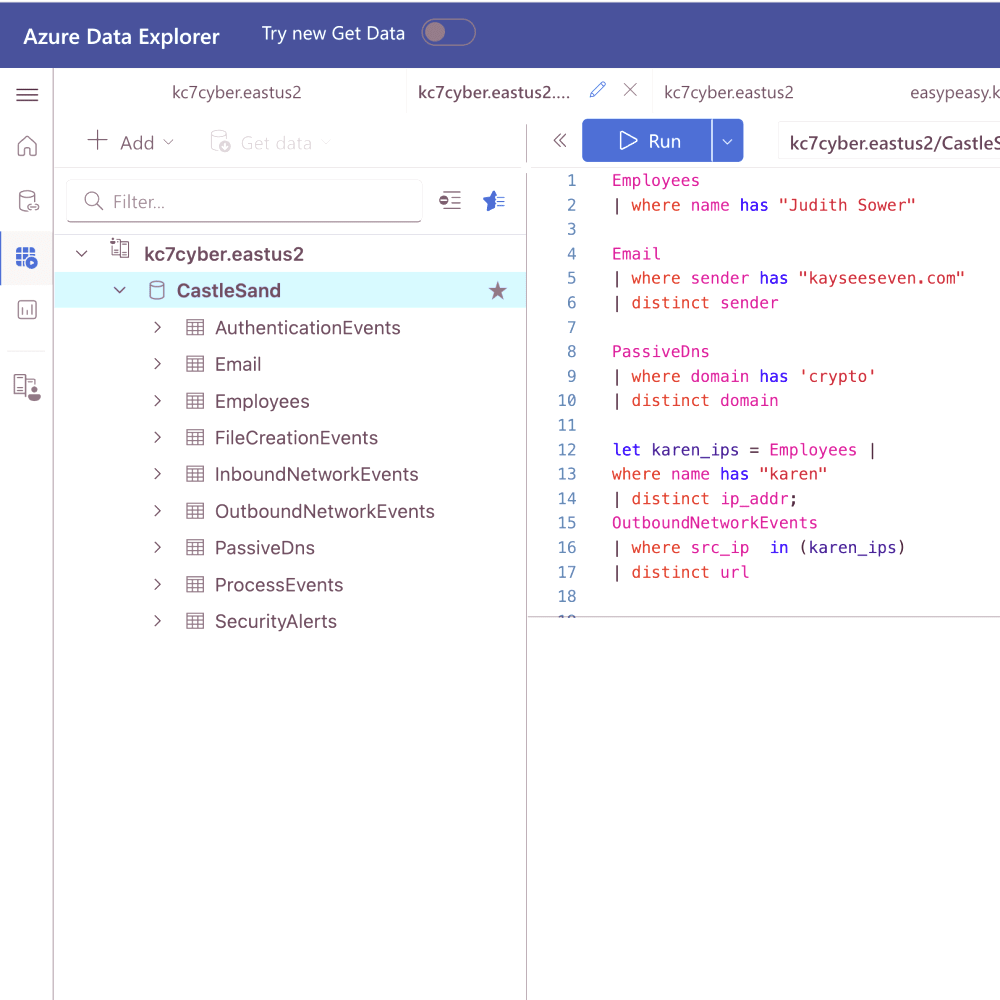Click the 'Try new Get Data' label
Screen dimensions: 1000x1000
333,33
